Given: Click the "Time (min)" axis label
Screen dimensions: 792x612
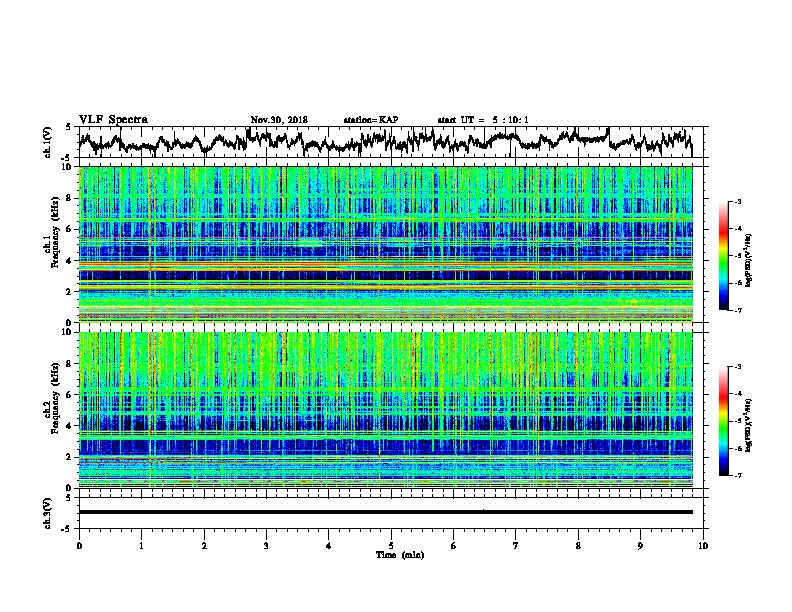Looking at the screenshot, I should tap(400, 555).
